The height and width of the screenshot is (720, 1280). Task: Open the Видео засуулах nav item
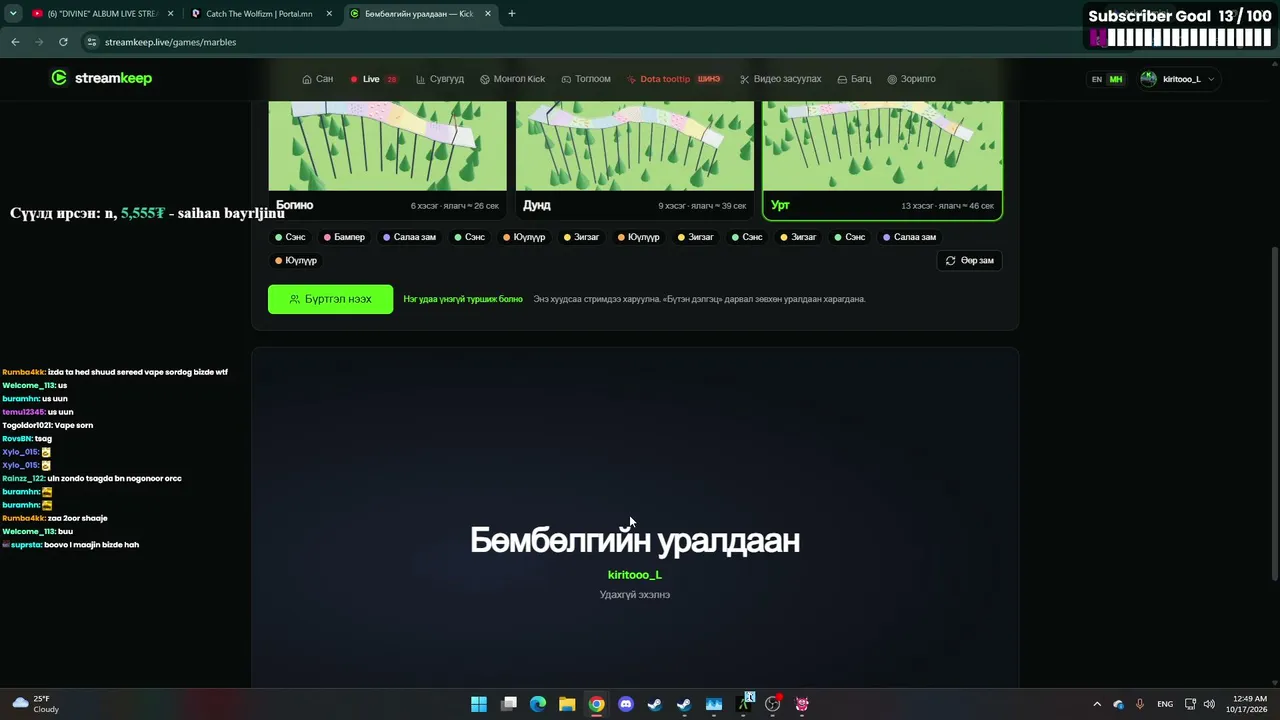[x=780, y=79]
